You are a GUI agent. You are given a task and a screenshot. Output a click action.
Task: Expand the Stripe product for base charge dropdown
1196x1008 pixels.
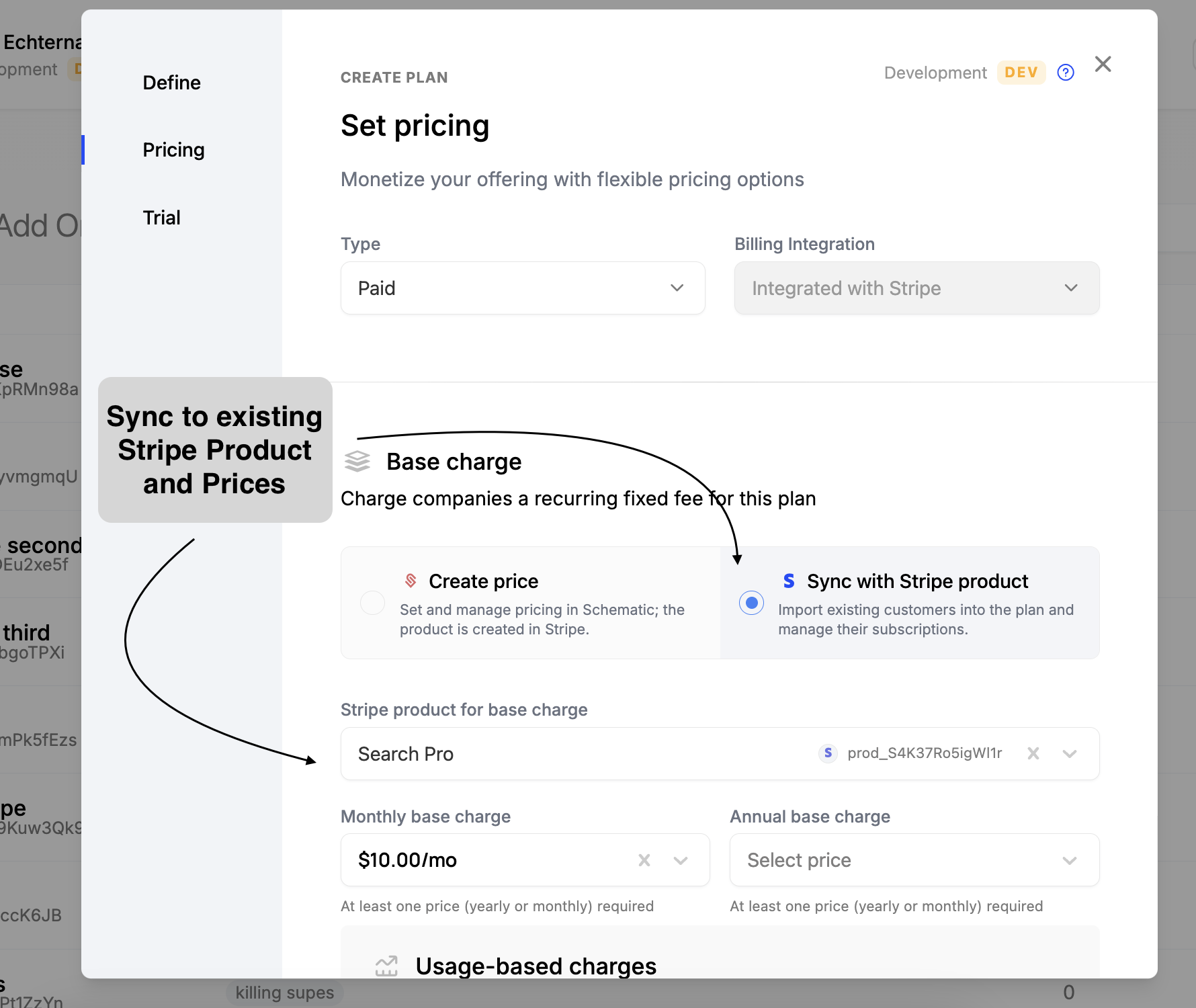pos(1070,753)
